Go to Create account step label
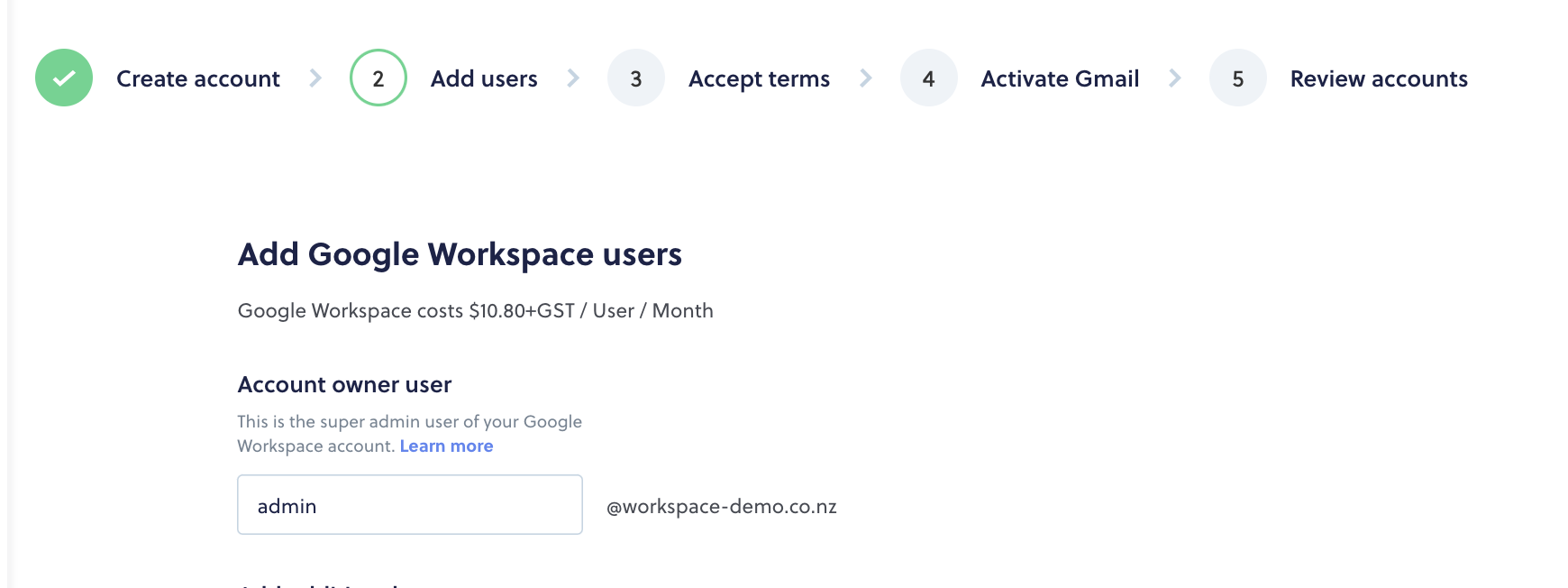1568x588 pixels. pos(198,78)
